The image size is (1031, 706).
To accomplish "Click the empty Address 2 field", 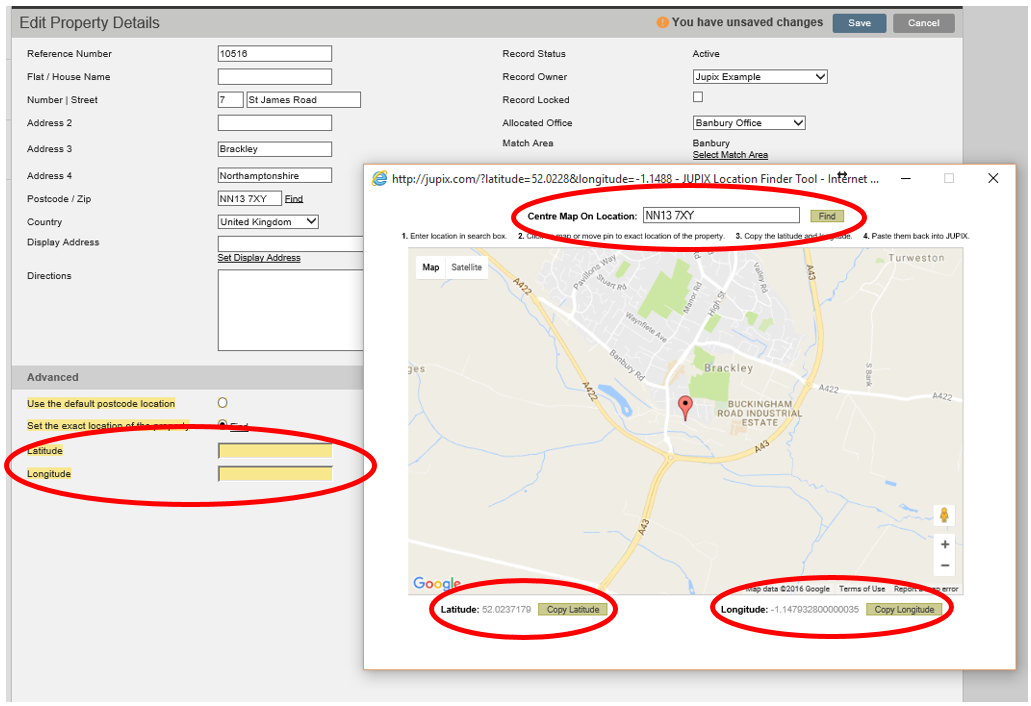I will [x=275, y=123].
